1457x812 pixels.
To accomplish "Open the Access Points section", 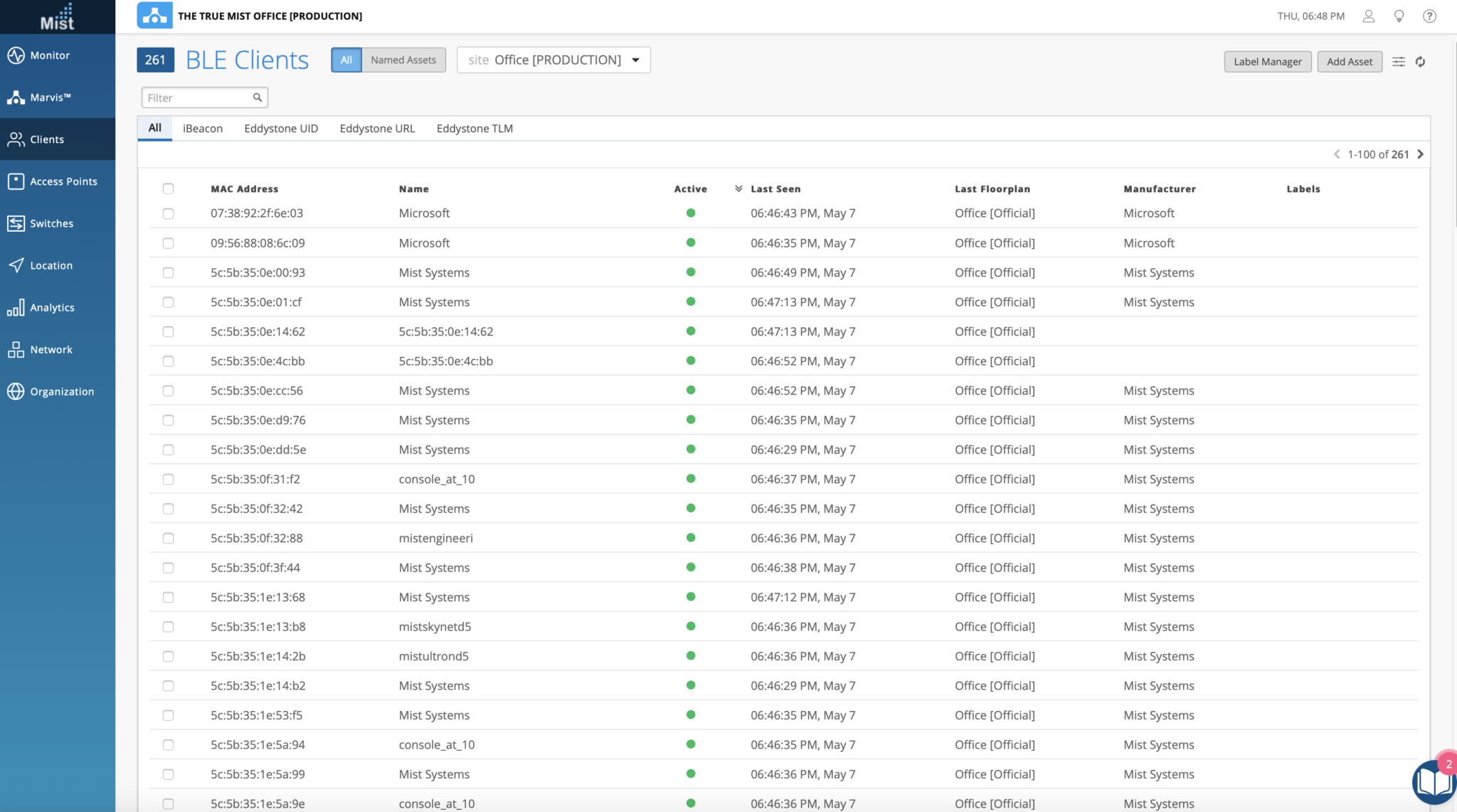I will pos(63,181).
